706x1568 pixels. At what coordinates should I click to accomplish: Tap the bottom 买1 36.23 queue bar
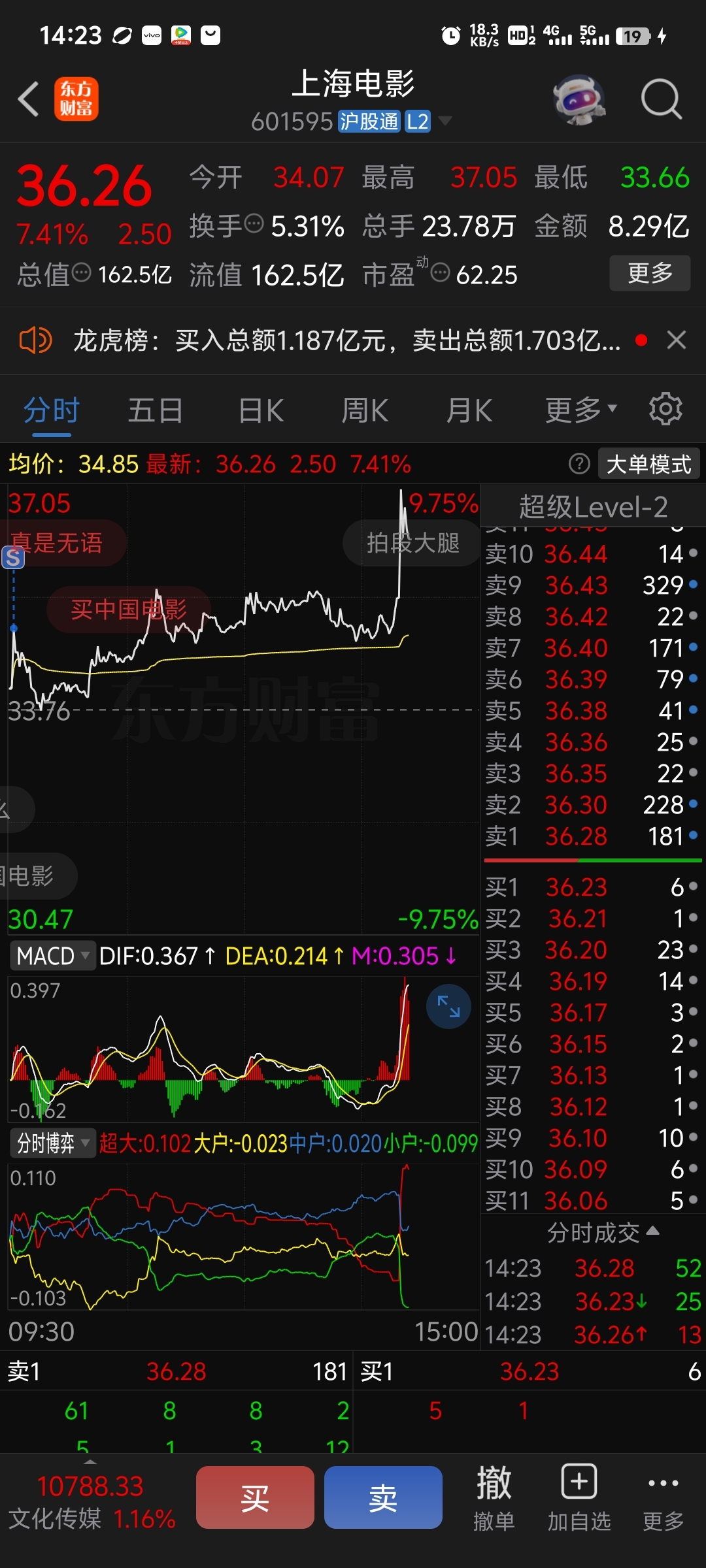tap(529, 1371)
